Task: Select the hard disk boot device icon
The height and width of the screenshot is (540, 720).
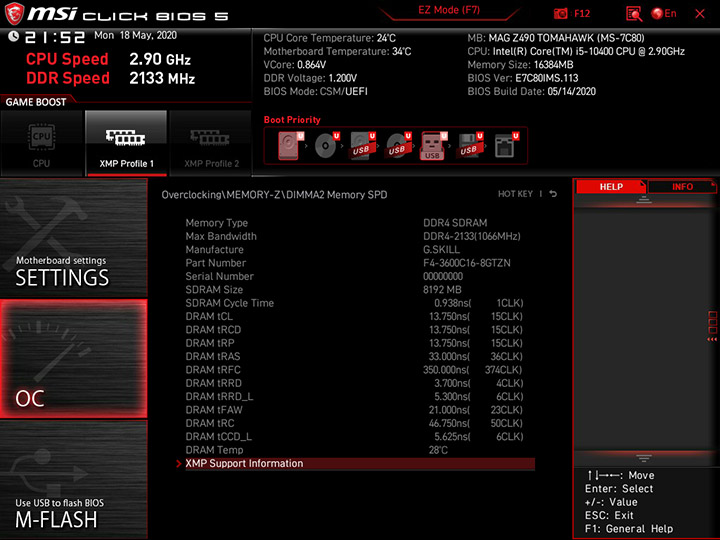Action: [x=291, y=146]
